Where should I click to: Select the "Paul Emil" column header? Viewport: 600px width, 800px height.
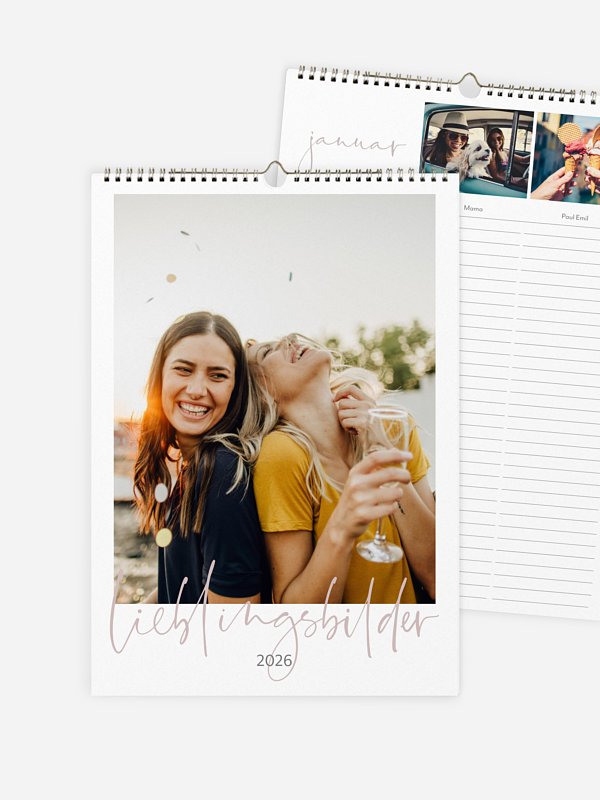574,217
